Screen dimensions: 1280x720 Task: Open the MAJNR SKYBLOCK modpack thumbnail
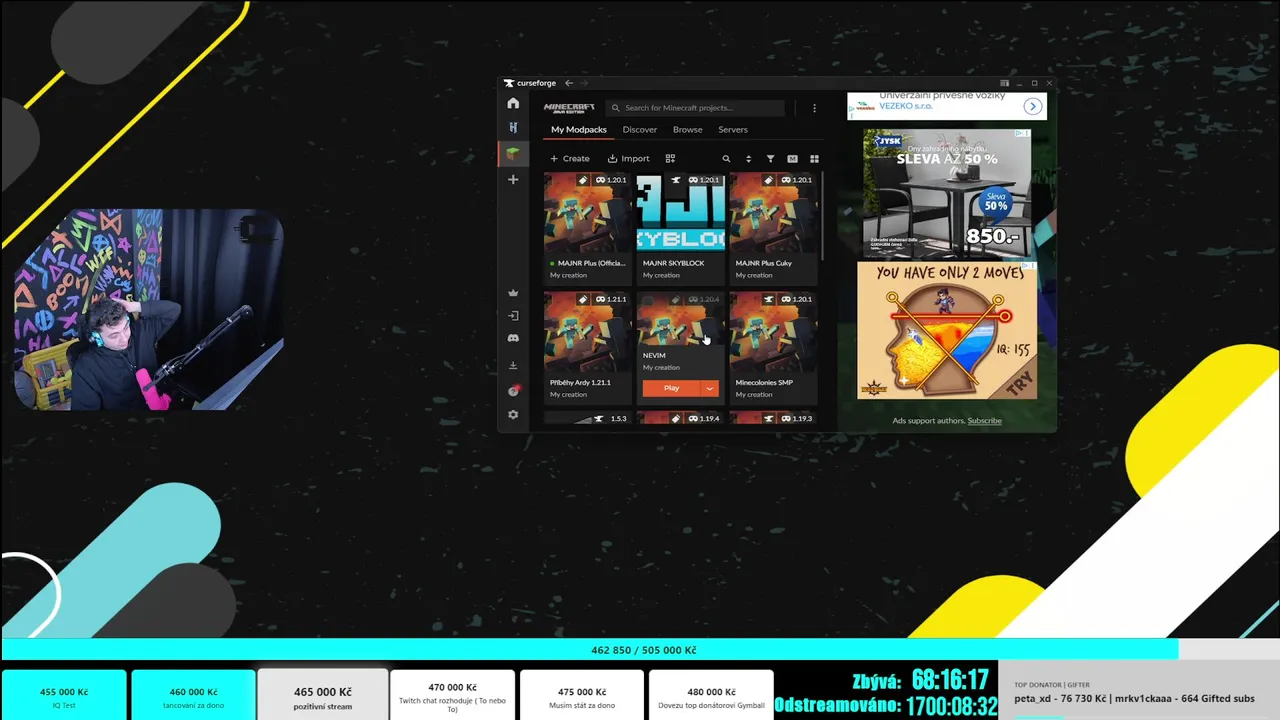pyautogui.click(x=680, y=213)
